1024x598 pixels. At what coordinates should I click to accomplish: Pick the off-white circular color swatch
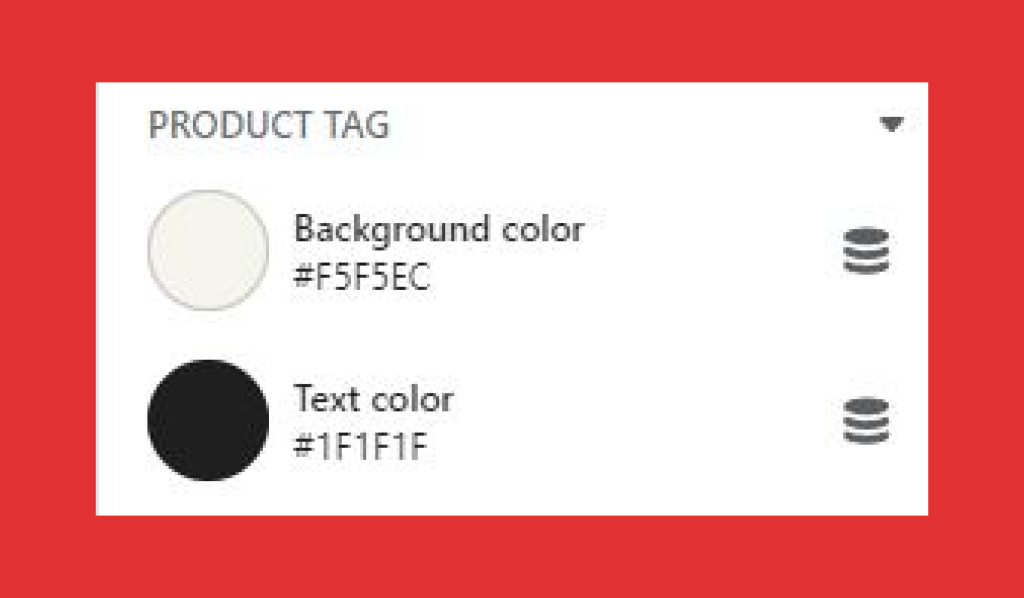208,250
